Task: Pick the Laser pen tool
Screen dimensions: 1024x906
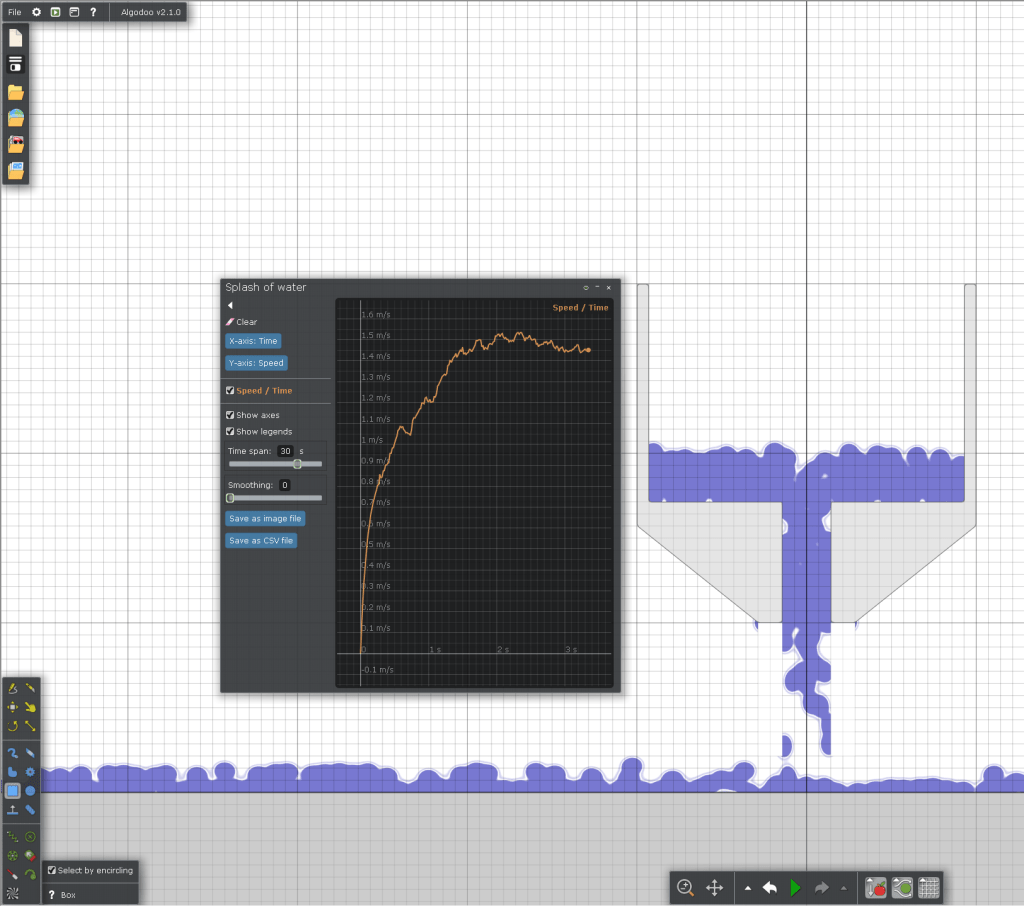Action: pyautogui.click(x=12, y=873)
